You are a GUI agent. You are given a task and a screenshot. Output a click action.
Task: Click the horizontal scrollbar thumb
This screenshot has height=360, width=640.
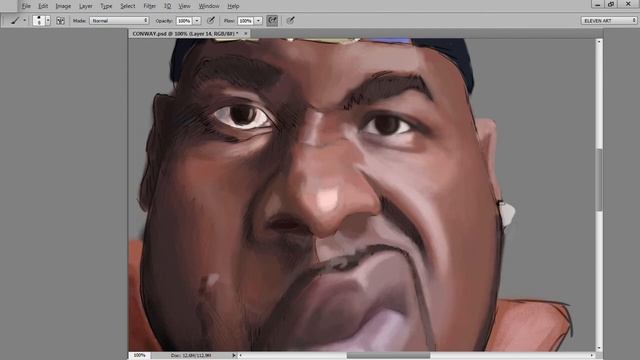(x=388, y=356)
